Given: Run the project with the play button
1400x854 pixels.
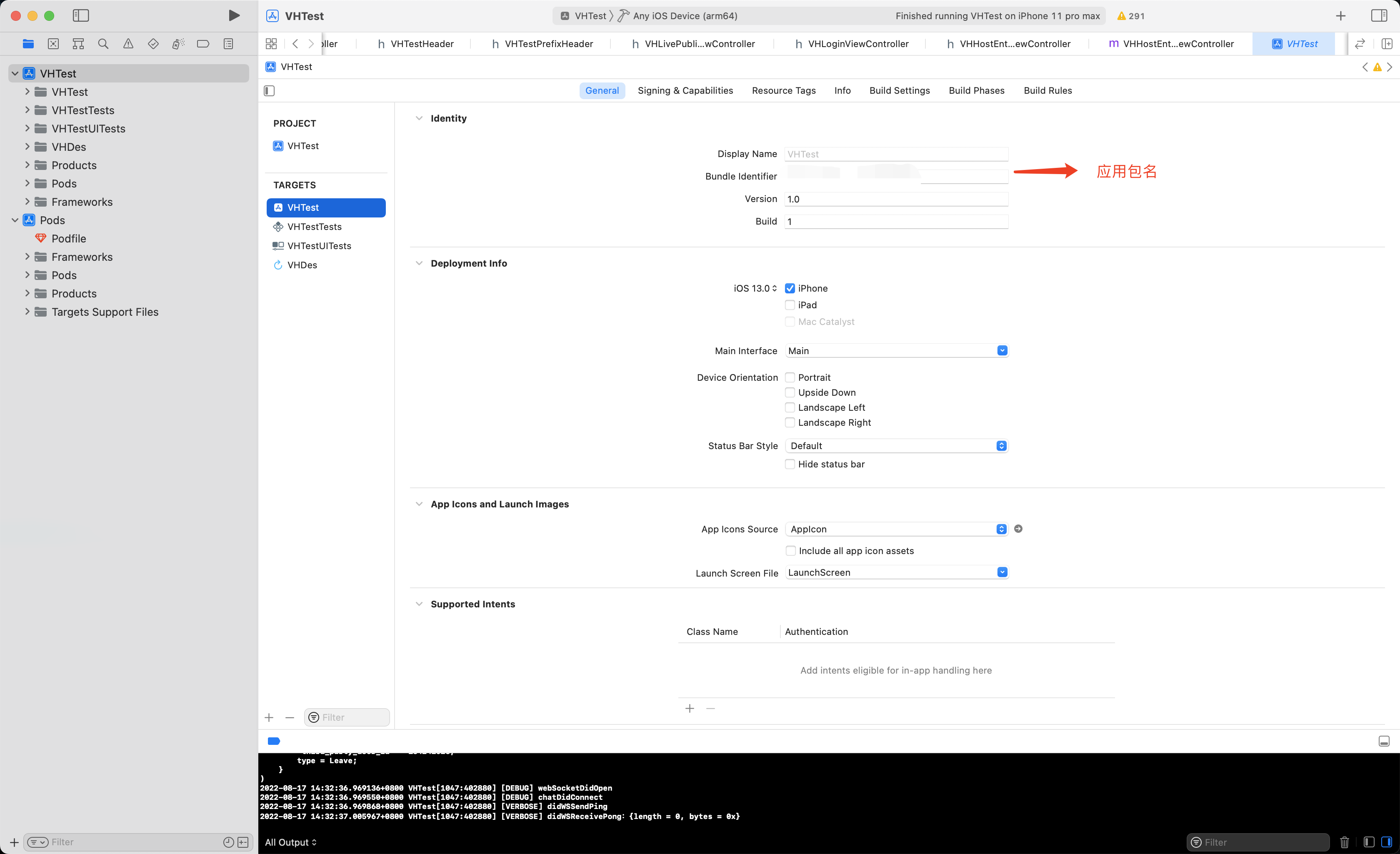Looking at the screenshot, I should click(x=233, y=15).
